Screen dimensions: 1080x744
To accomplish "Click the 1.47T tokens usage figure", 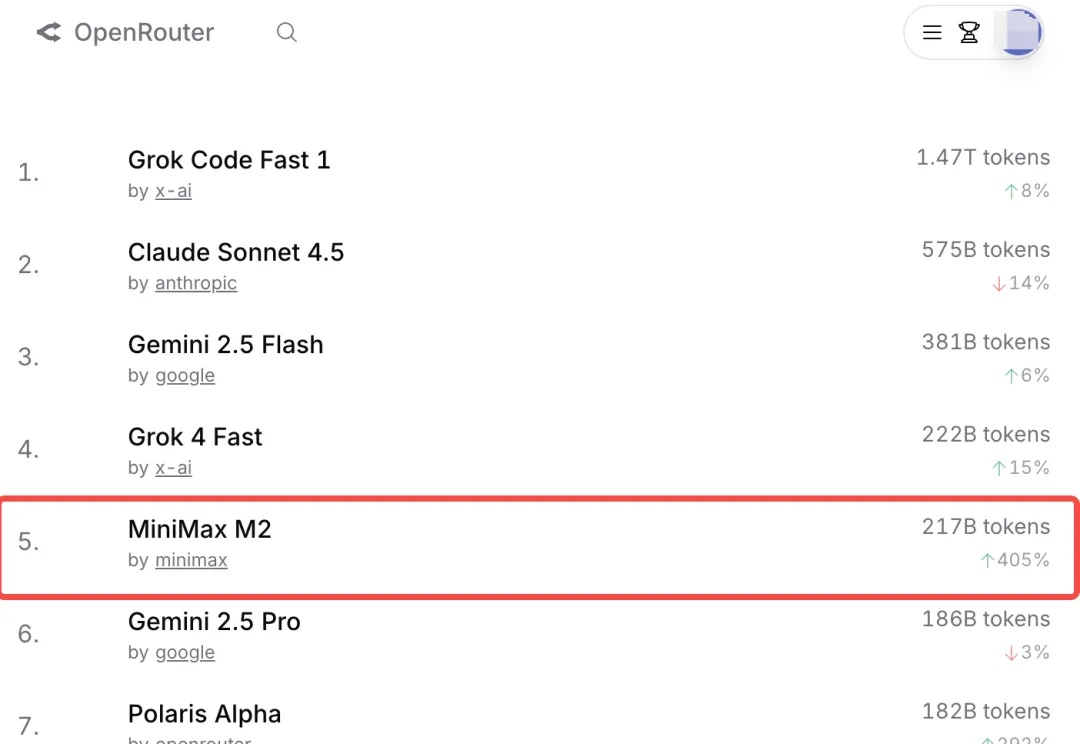I will pyautogui.click(x=983, y=158).
